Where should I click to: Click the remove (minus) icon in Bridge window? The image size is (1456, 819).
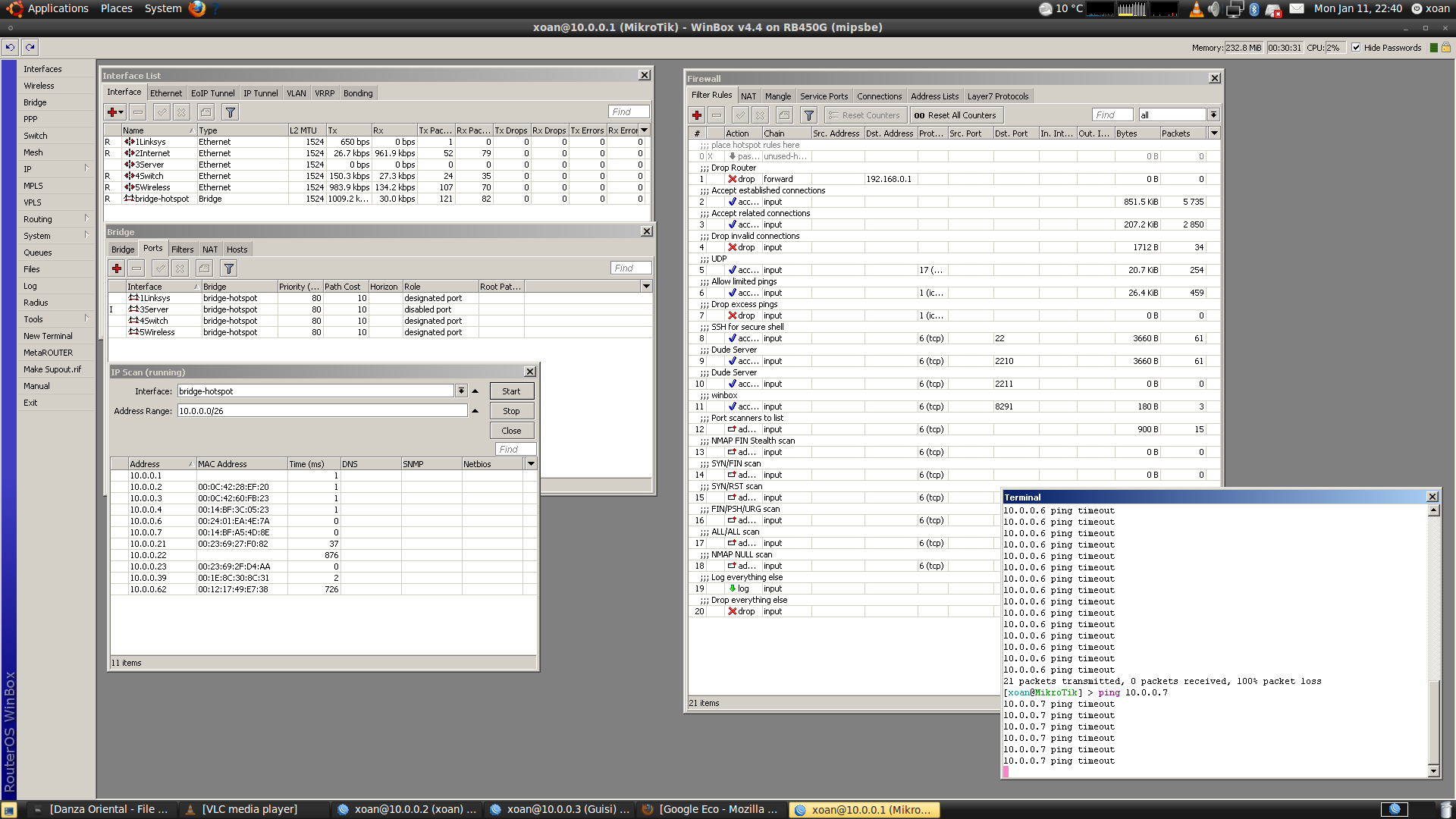click(136, 268)
